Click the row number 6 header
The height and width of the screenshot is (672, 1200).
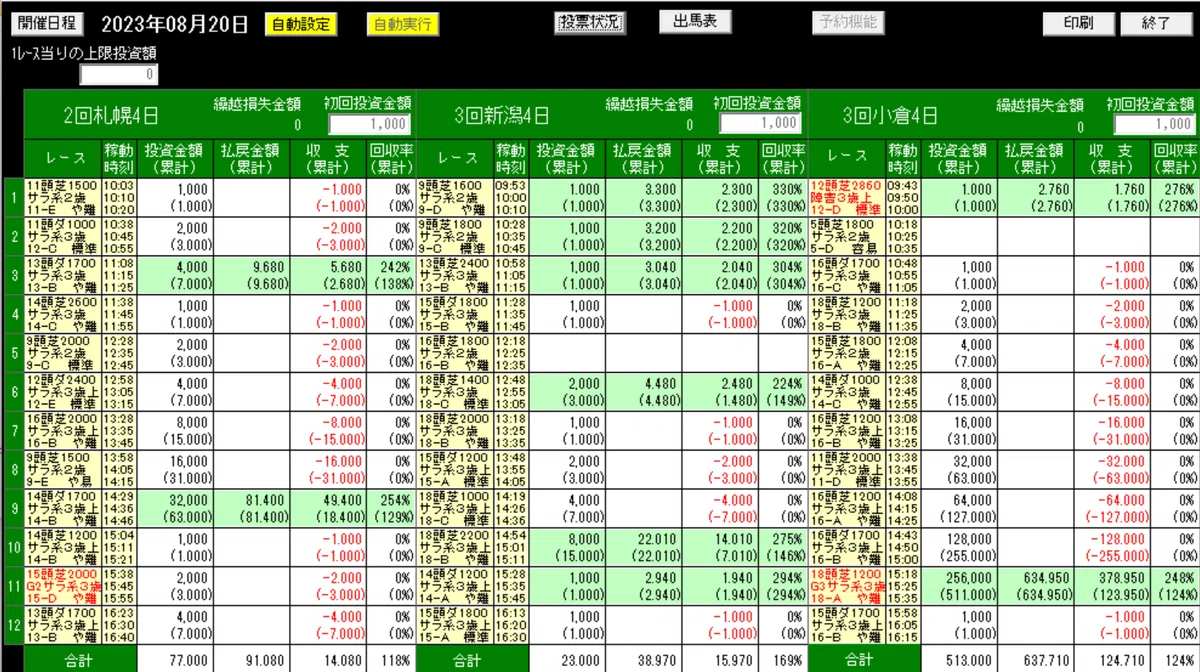(13, 391)
